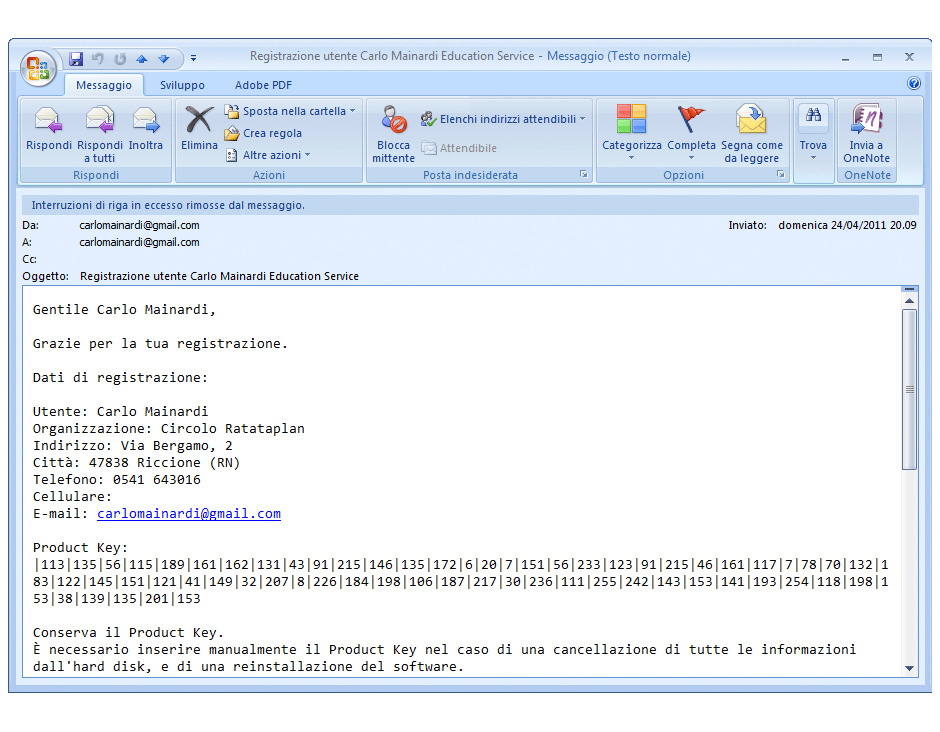Viewport: 940px width, 732px height.
Task: Expand the Trova dropdown arrow
Action: [x=814, y=158]
